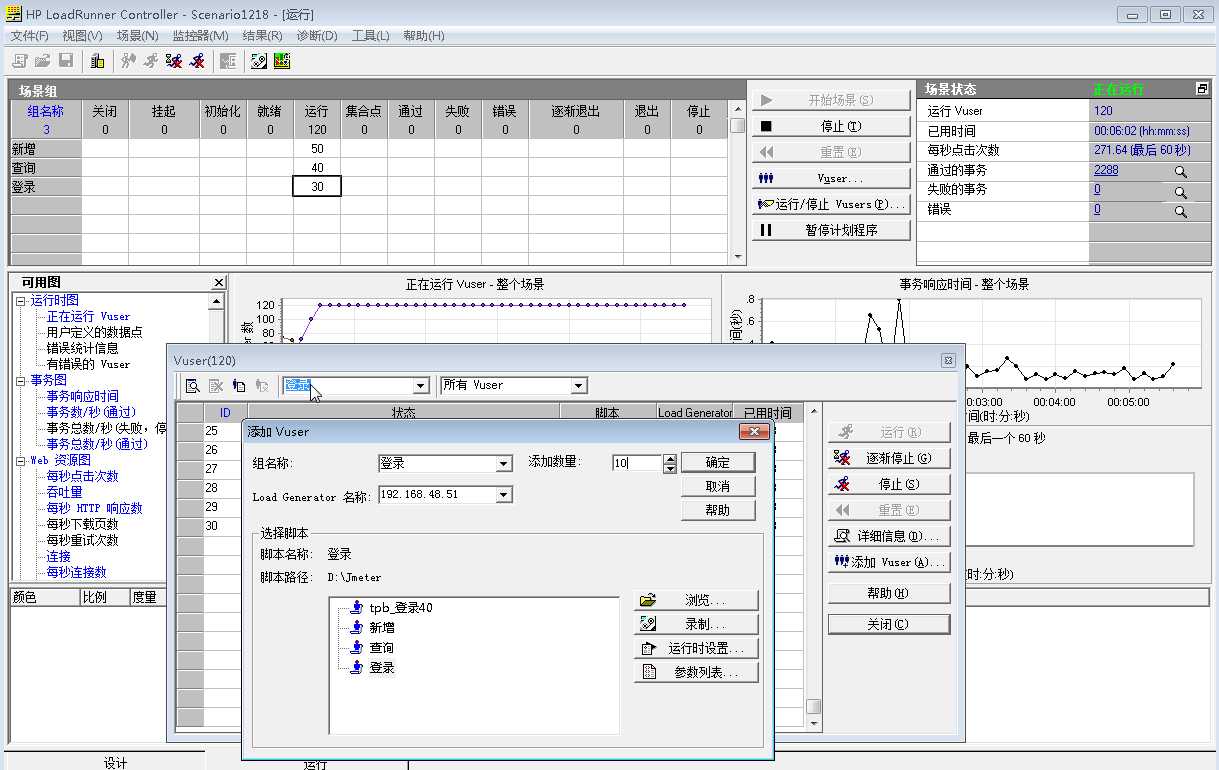Click first magnifier icon in Vuser window toolbar
The width and height of the screenshot is (1219, 770).
click(192, 385)
